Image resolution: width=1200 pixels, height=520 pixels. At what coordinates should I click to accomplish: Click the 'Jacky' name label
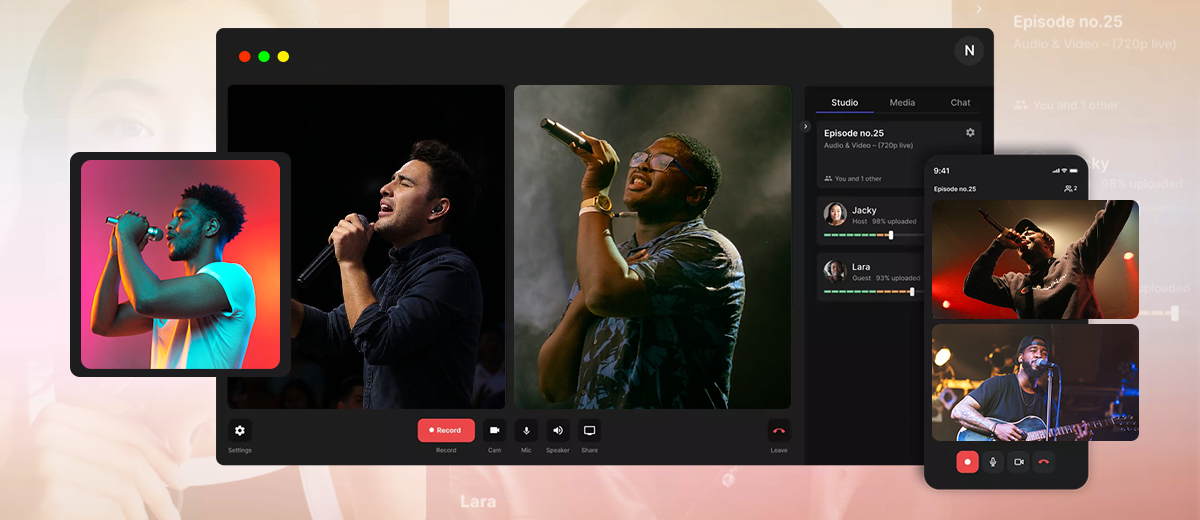(864, 210)
